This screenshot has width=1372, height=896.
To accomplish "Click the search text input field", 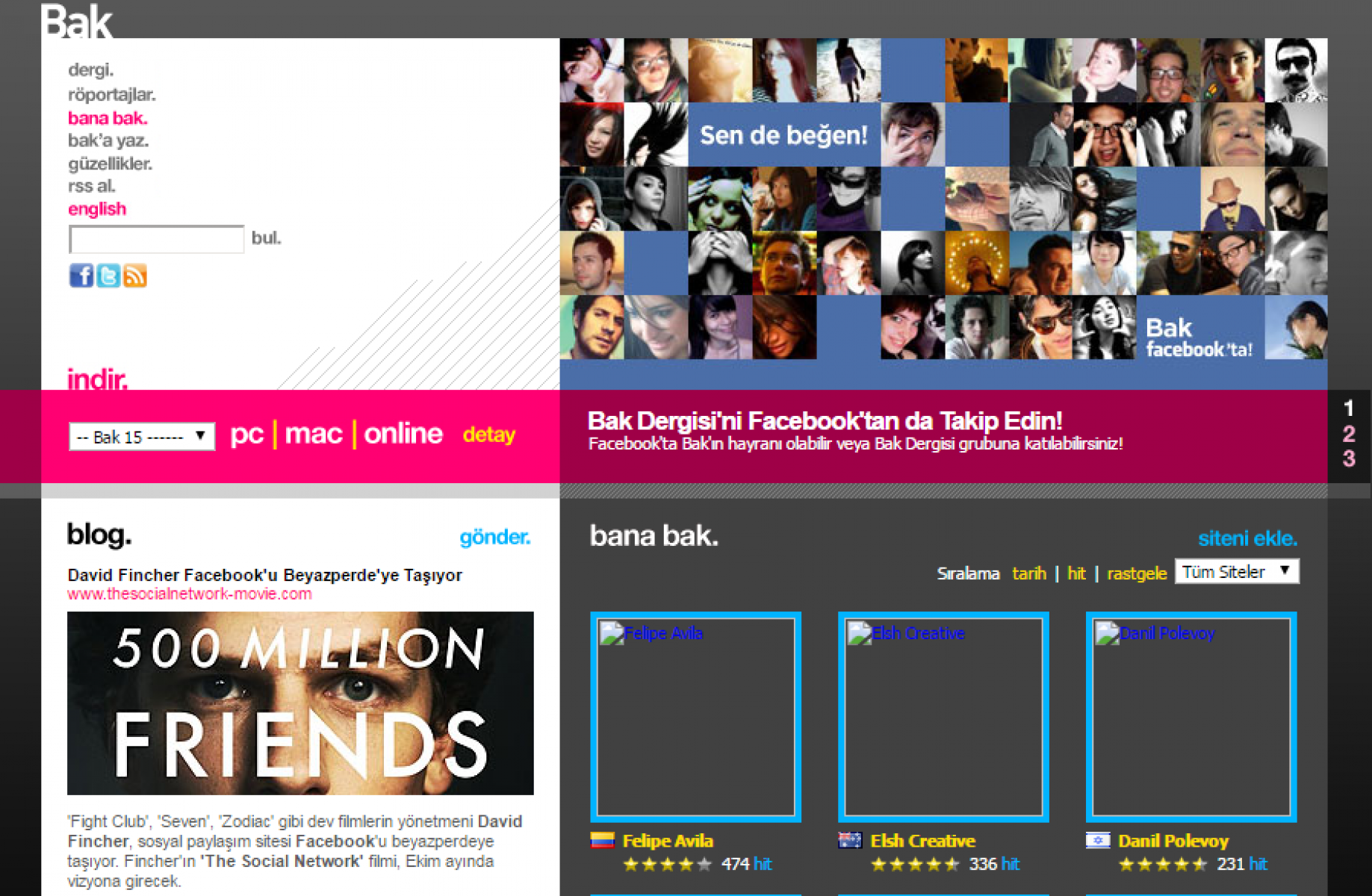I will pos(156,240).
